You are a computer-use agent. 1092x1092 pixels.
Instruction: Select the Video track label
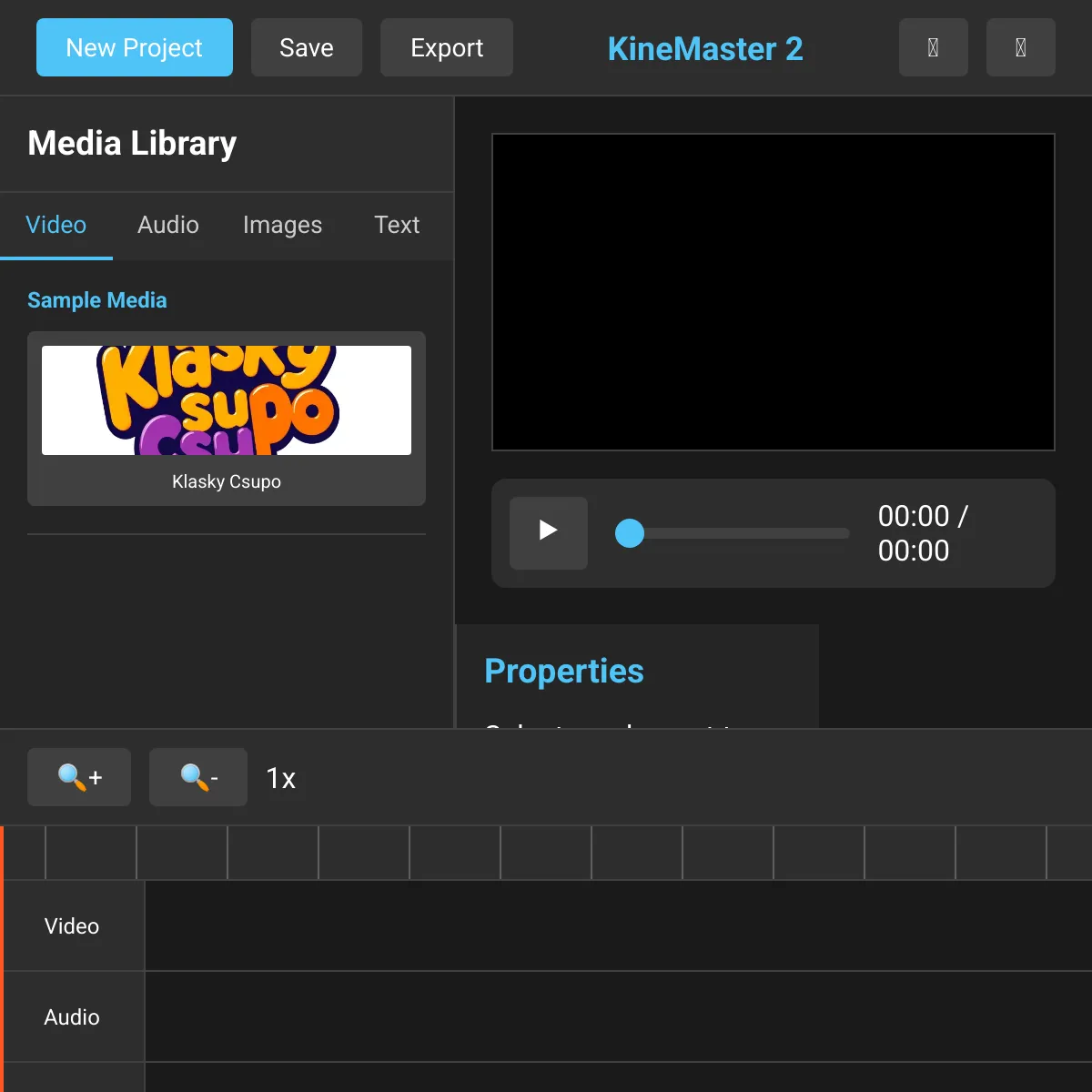click(x=73, y=925)
